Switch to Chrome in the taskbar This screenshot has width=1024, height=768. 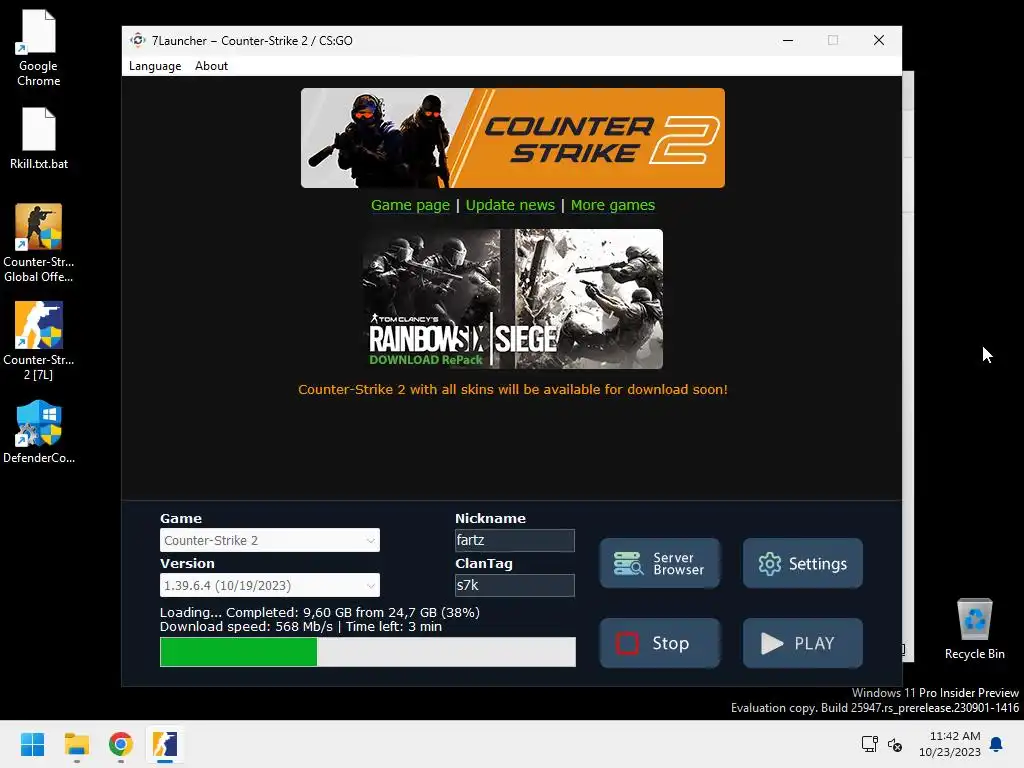(x=121, y=744)
